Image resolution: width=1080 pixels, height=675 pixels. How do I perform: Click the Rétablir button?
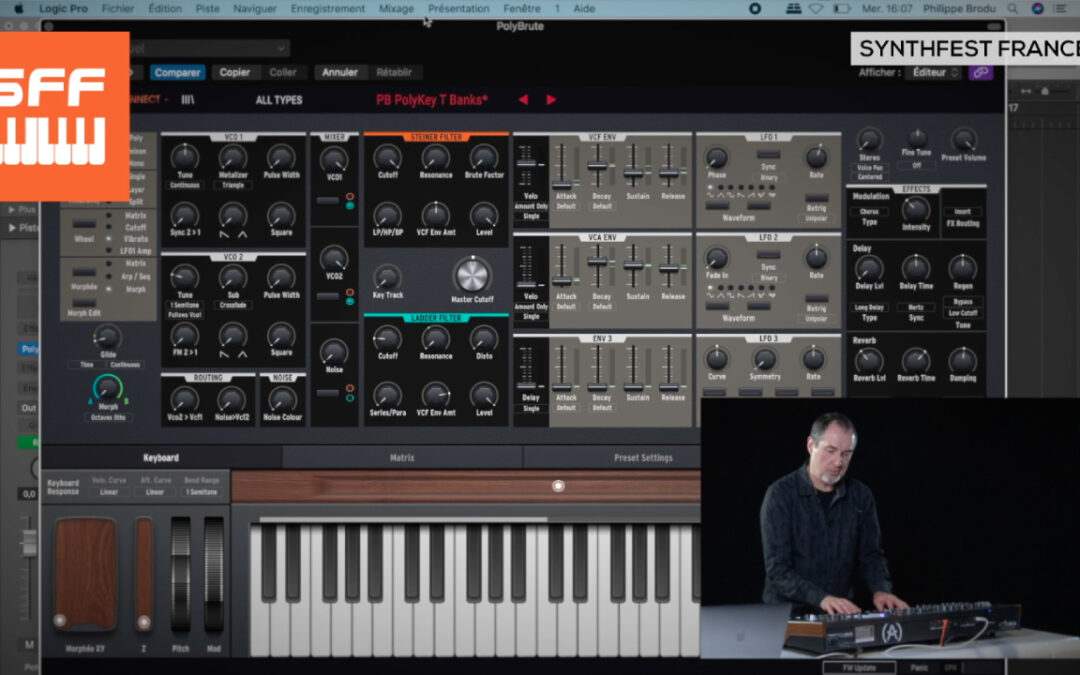click(394, 72)
